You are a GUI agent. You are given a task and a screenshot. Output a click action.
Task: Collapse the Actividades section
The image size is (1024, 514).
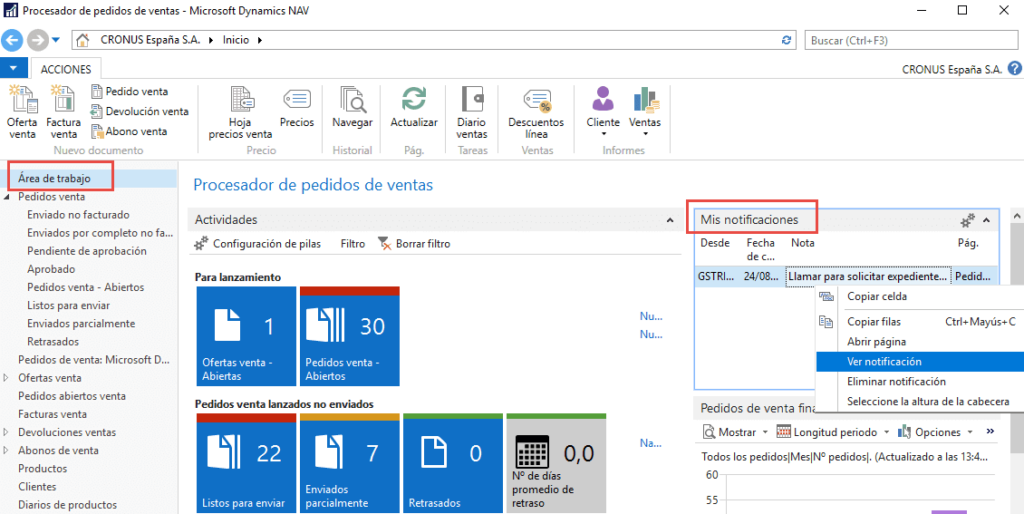(x=670, y=221)
